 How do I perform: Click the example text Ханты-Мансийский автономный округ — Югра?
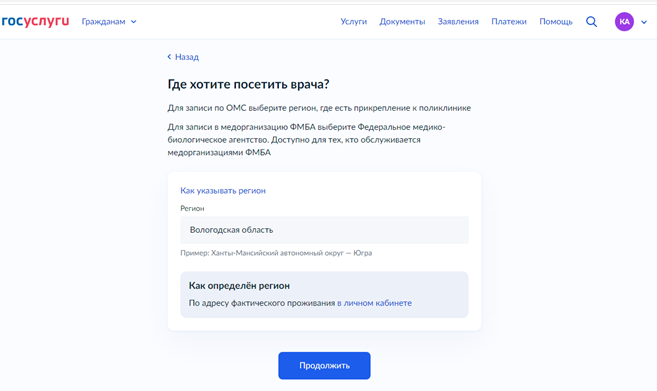(x=291, y=253)
